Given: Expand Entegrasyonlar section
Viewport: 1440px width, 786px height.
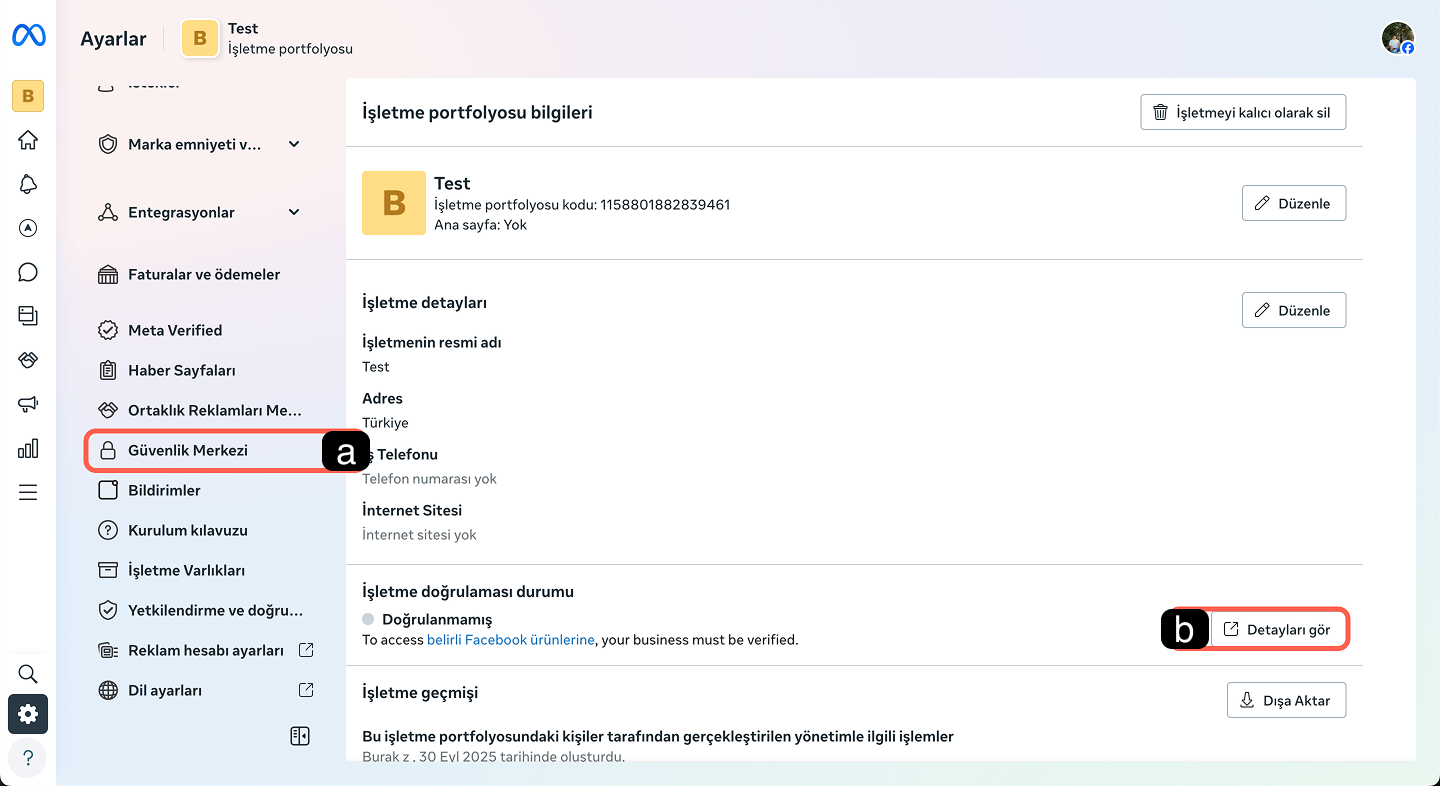Looking at the screenshot, I should (x=294, y=212).
